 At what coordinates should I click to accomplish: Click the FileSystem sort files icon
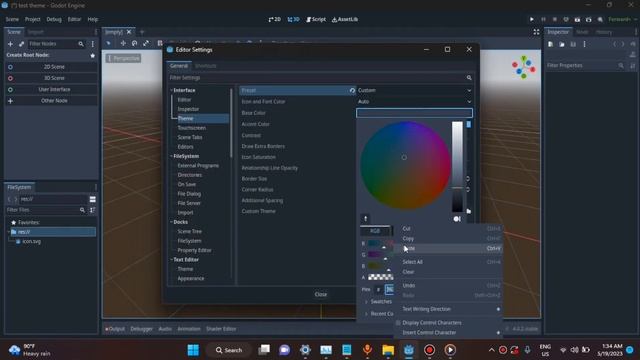93,210
